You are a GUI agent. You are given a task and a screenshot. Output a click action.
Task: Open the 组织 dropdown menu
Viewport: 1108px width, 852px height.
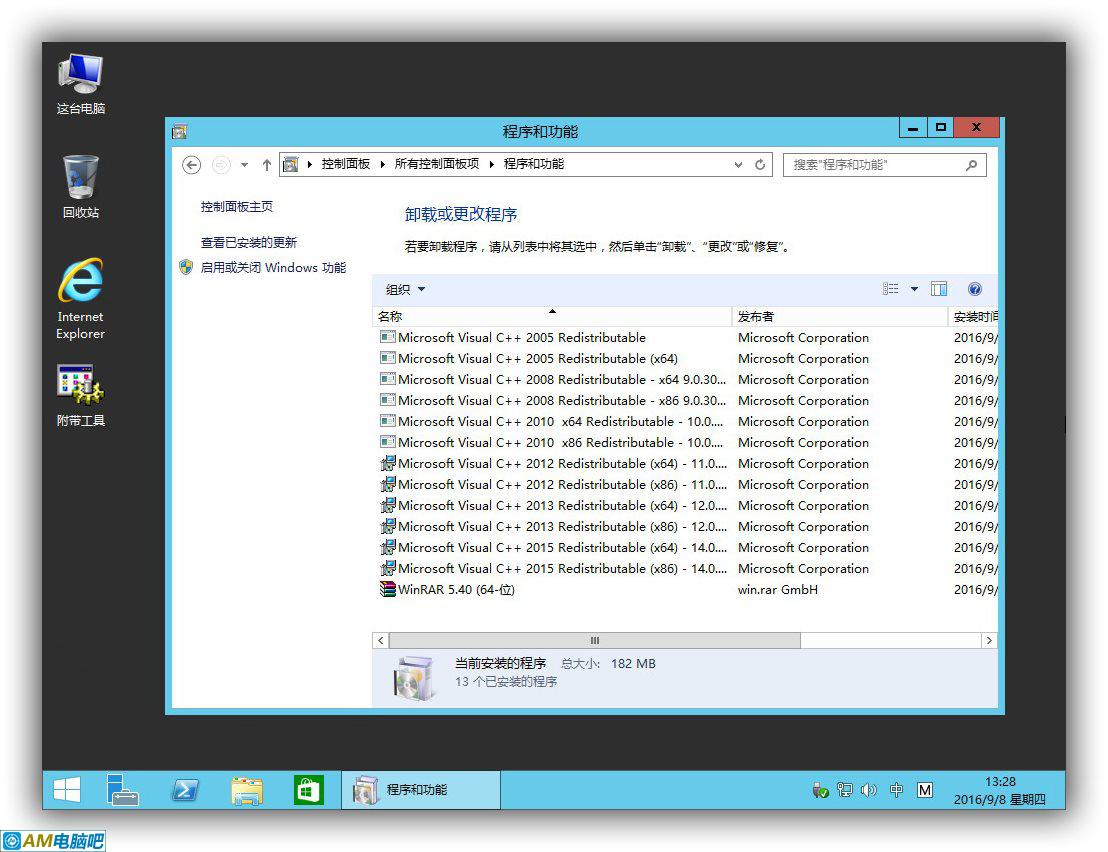pyautogui.click(x=406, y=290)
